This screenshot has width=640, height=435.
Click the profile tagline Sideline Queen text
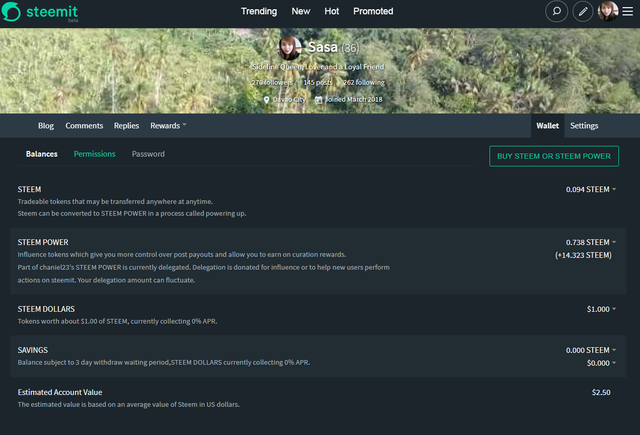(318, 67)
